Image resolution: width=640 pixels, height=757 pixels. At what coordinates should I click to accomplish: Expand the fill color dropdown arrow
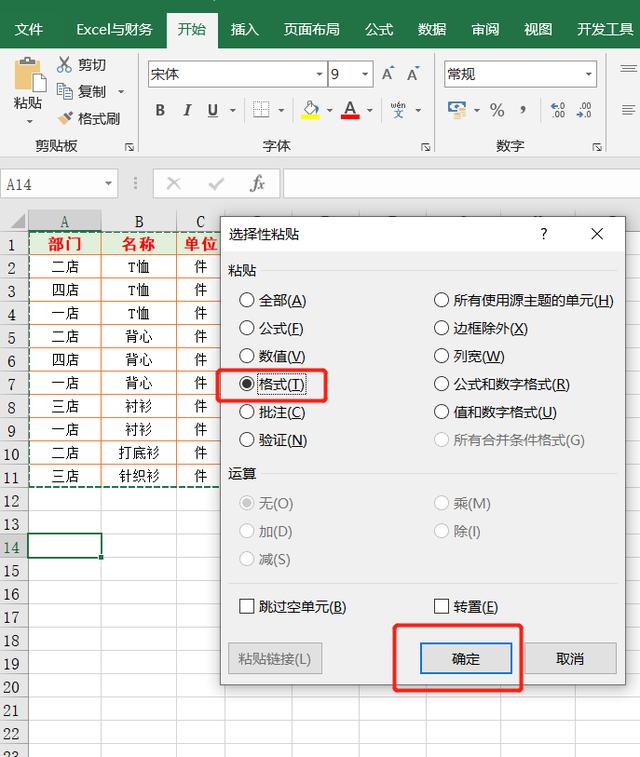(x=329, y=111)
